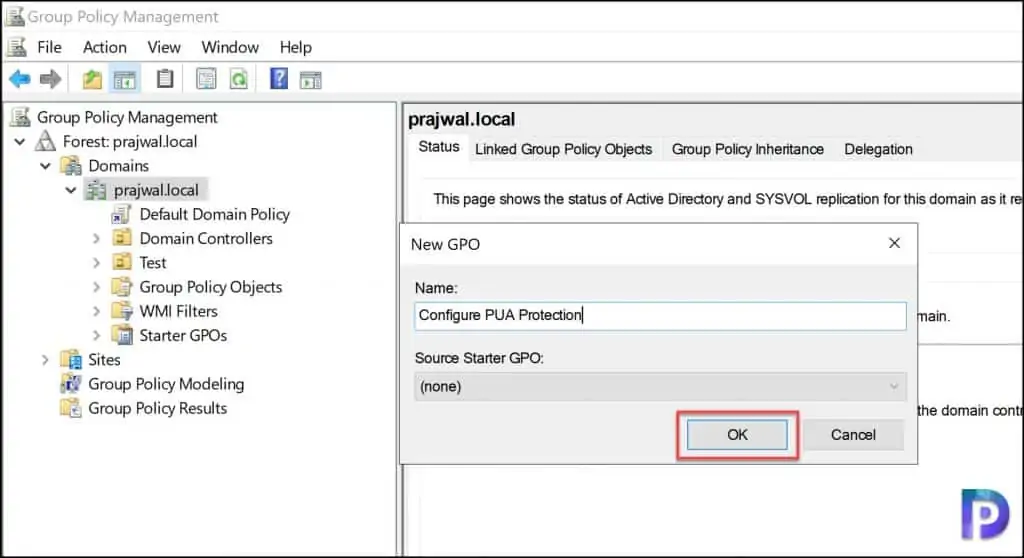Click the Group Policy Modeling icon
The height and width of the screenshot is (558, 1024).
71,384
